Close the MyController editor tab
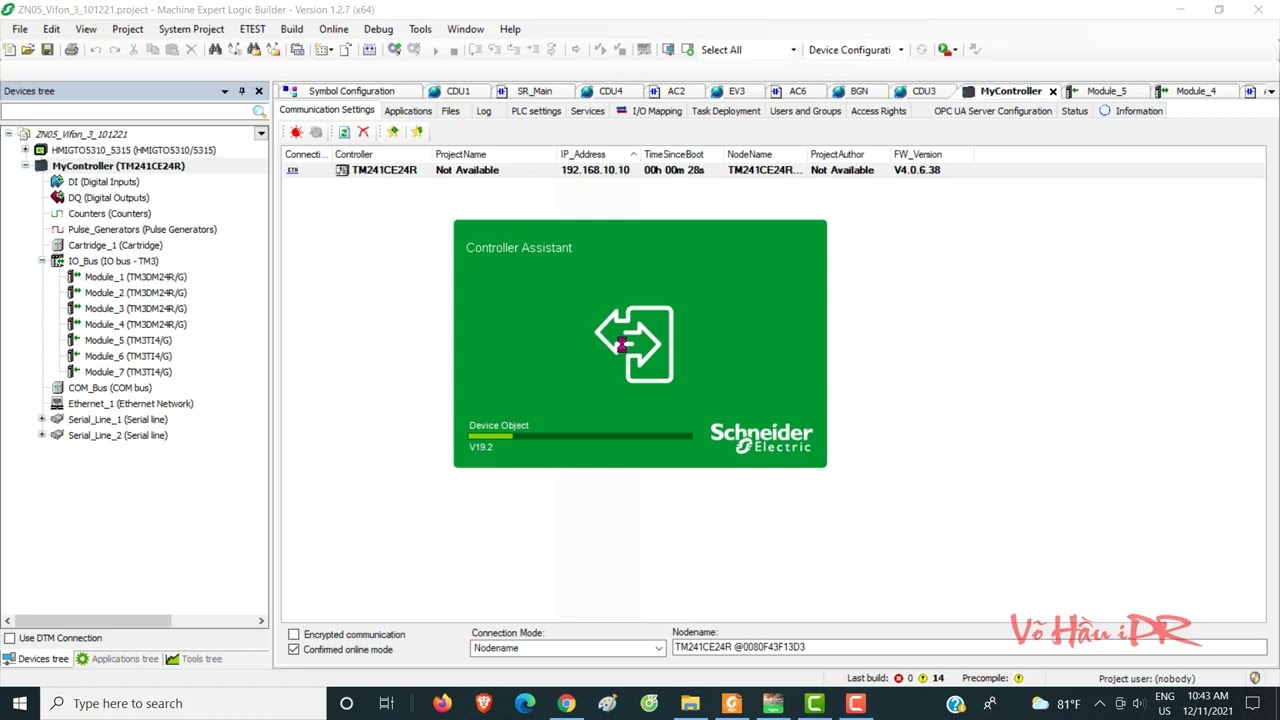 point(1053,91)
